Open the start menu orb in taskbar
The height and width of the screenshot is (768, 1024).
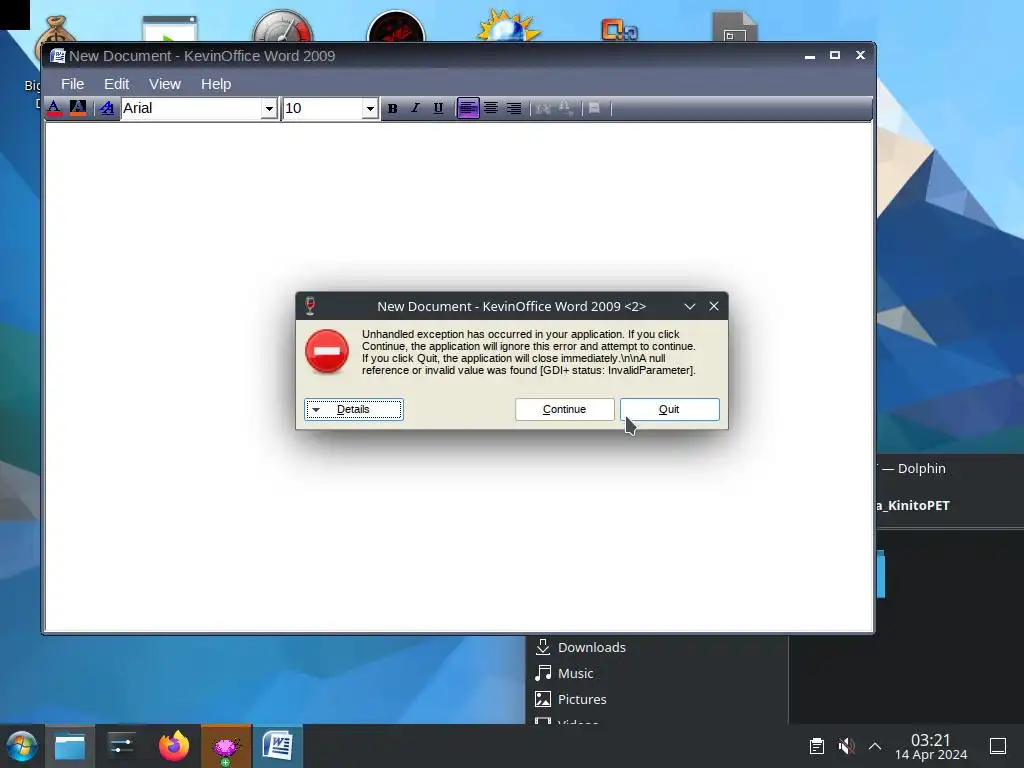pos(22,746)
